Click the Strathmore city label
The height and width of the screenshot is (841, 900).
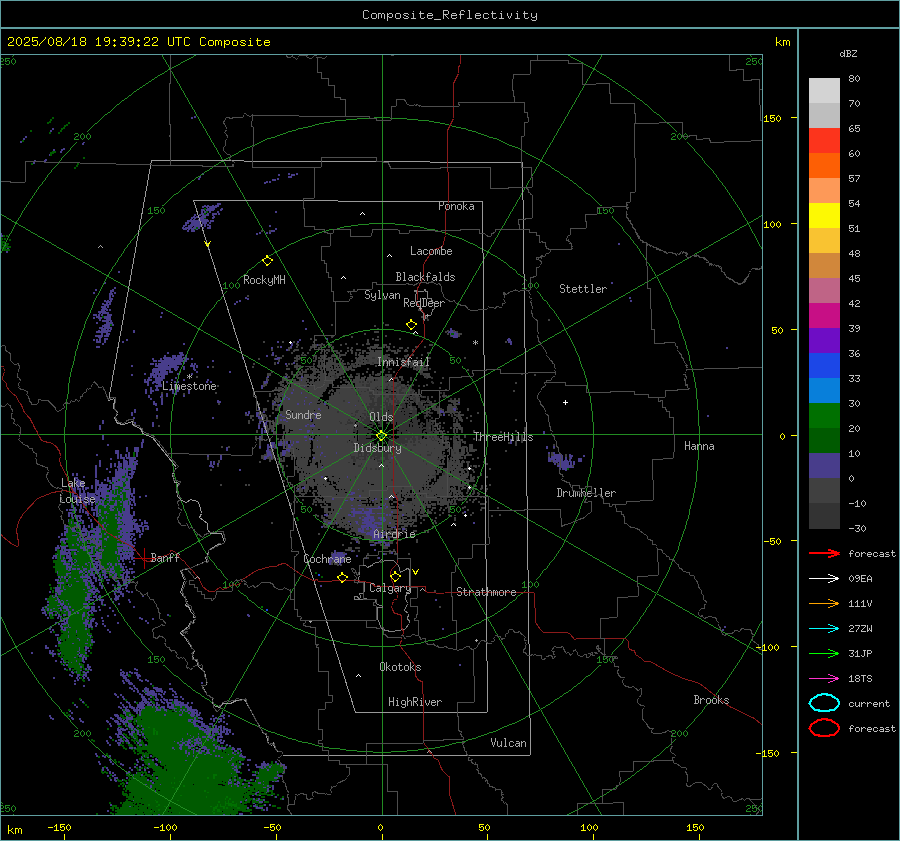click(x=486, y=592)
